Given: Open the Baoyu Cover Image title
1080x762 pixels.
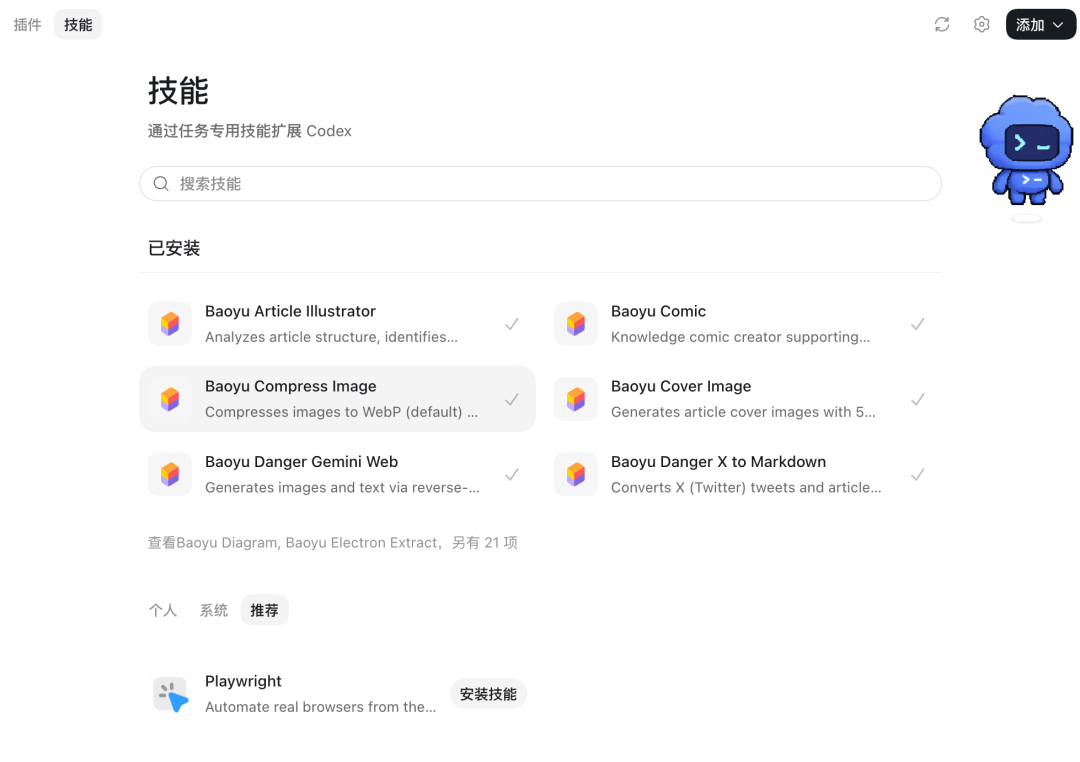Looking at the screenshot, I should pyautogui.click(x=681, y=387).
